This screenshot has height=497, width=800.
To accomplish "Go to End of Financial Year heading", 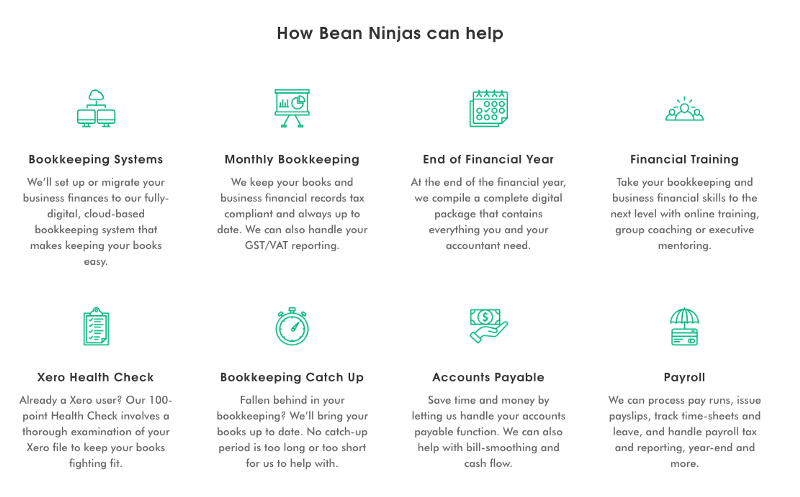I will 488,159.
